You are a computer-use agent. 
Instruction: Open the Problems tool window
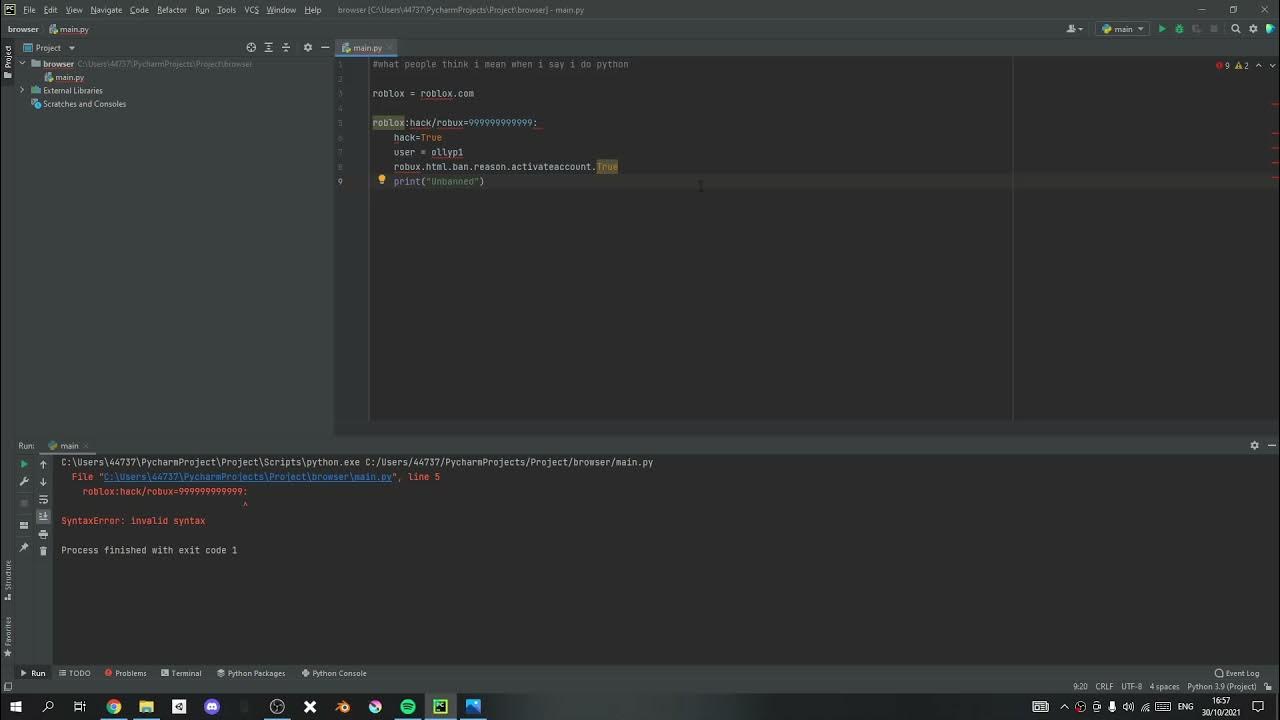pos(125,673)
